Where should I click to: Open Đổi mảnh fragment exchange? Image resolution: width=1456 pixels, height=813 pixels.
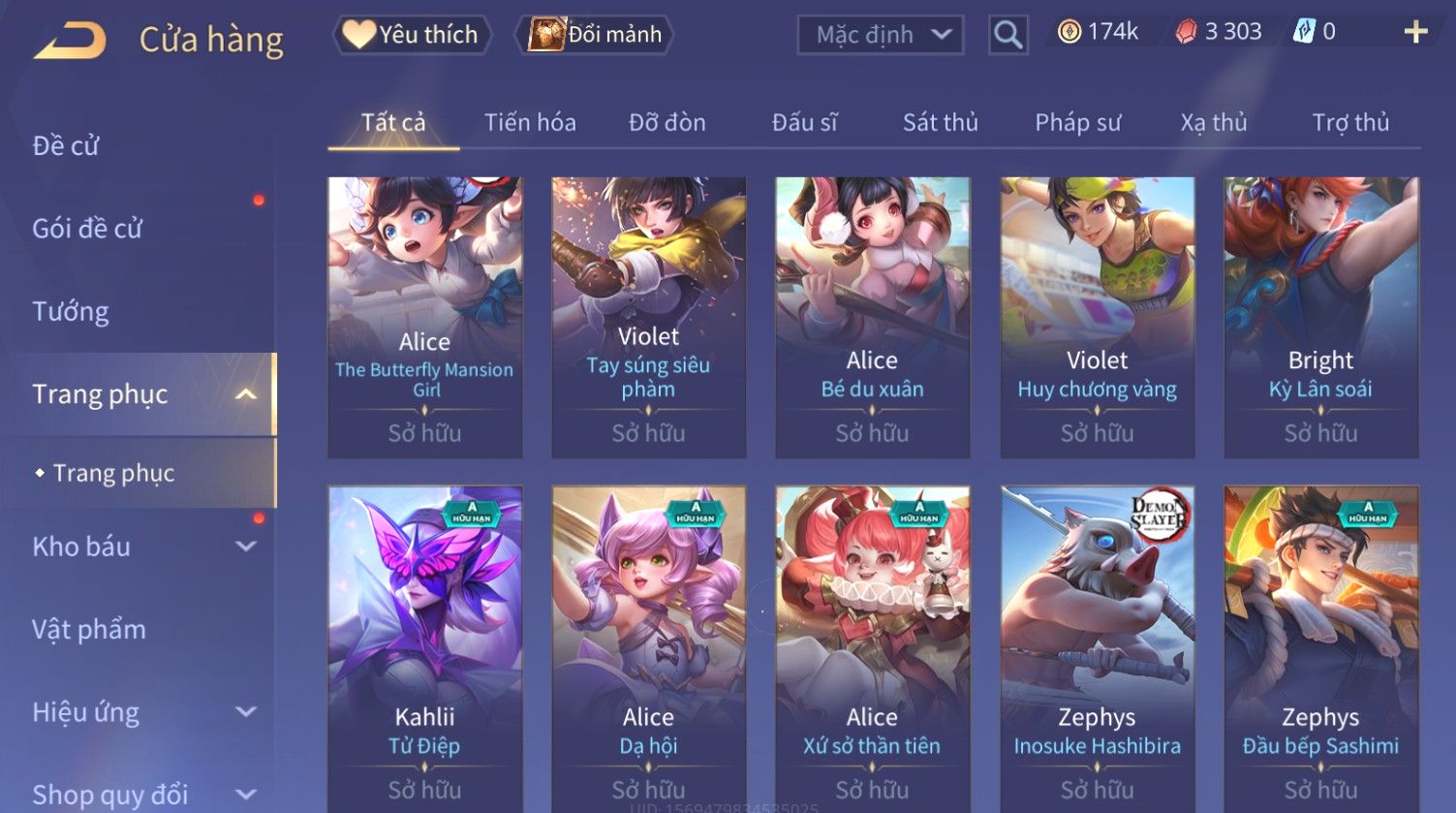(595, 35)
